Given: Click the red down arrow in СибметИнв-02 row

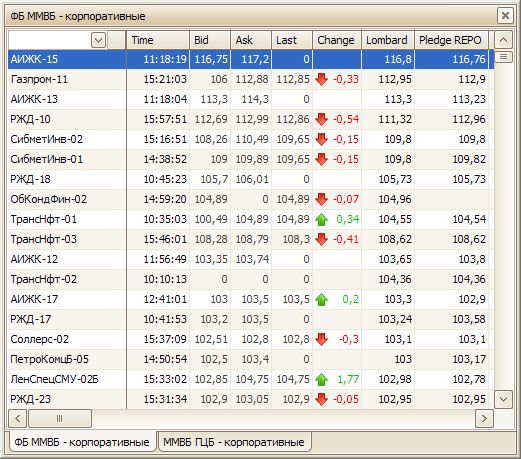Looking at the screenshot, I should point(321,139).
